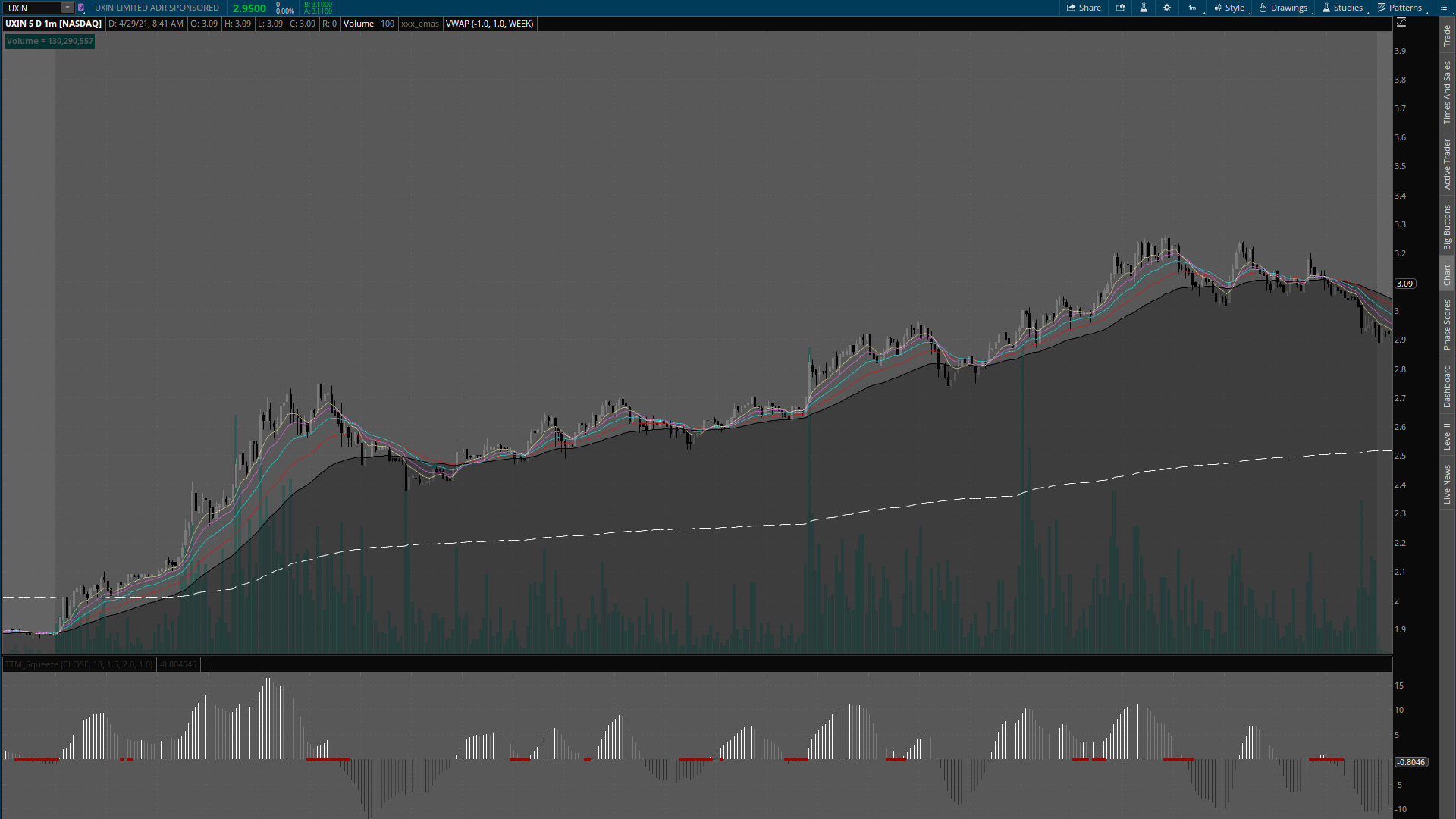The width and height of the screenshot is (1456, 819).
Task: Open the Studies menu
Action: pos(1342,8)
